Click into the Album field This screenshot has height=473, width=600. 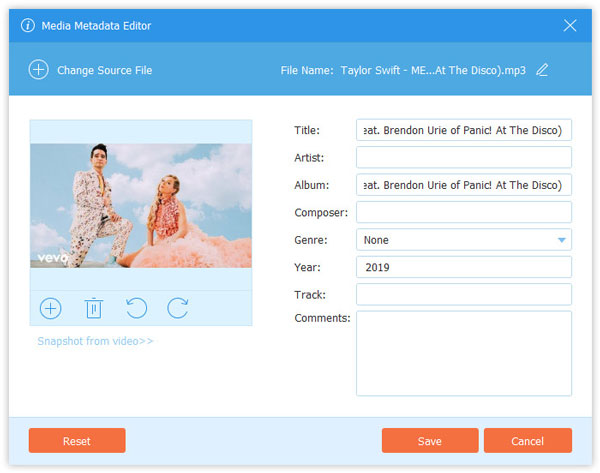[x=464, y=185]
